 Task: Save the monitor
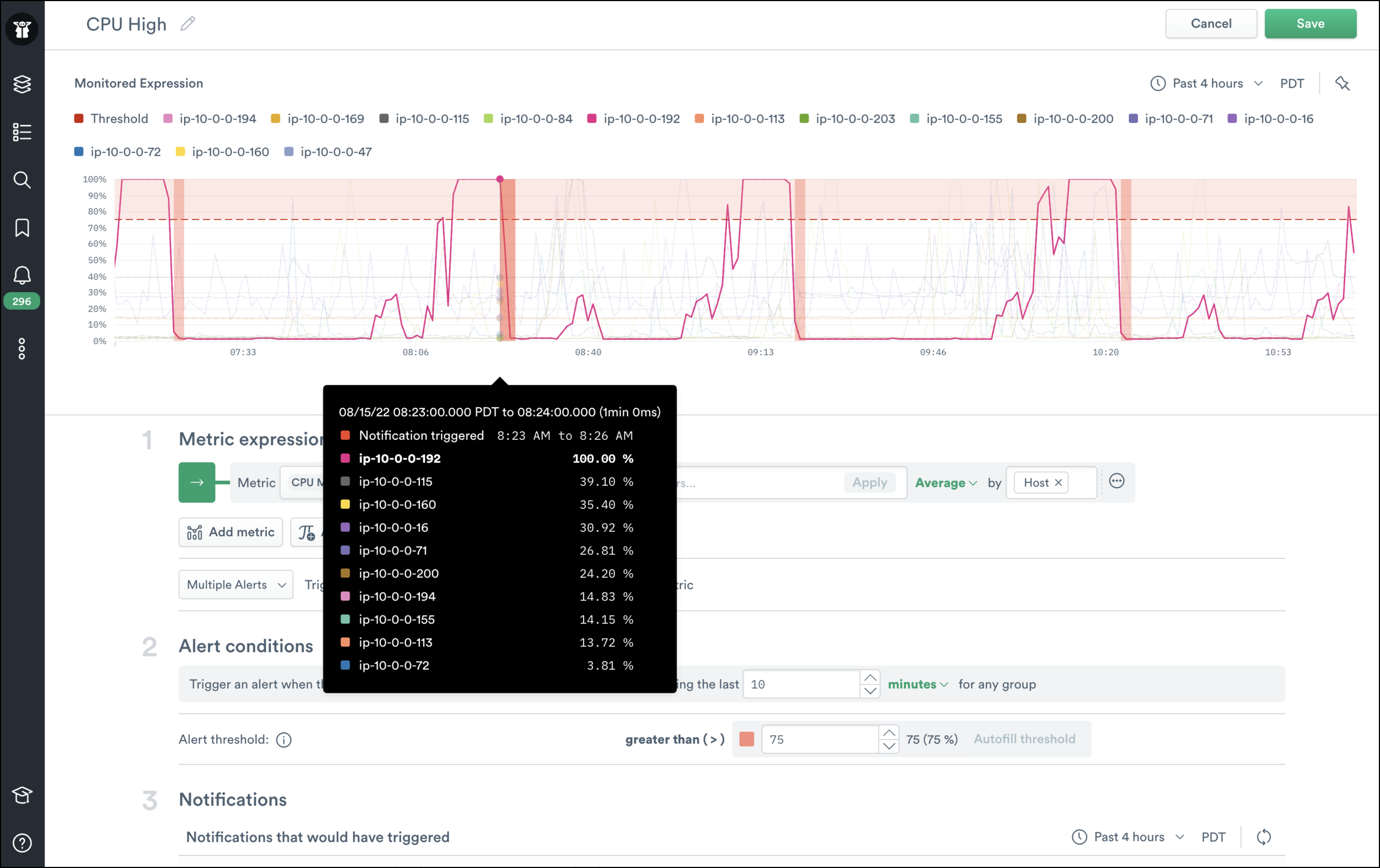pos(1310,24)
